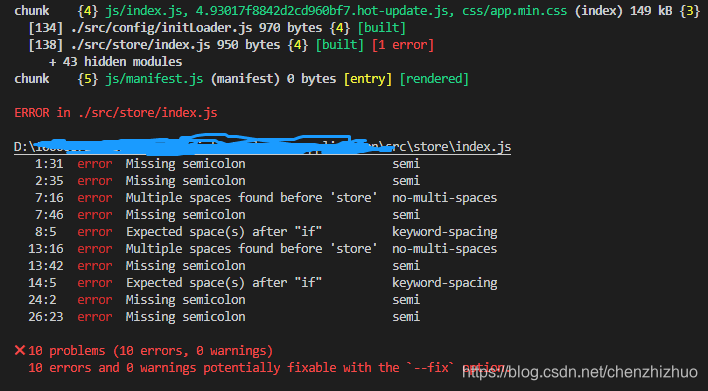Screen dimensions: 708x391
Task: Click '+ 43 hidden modules' line
Action: pyautogui.click(x=116, y=62)
